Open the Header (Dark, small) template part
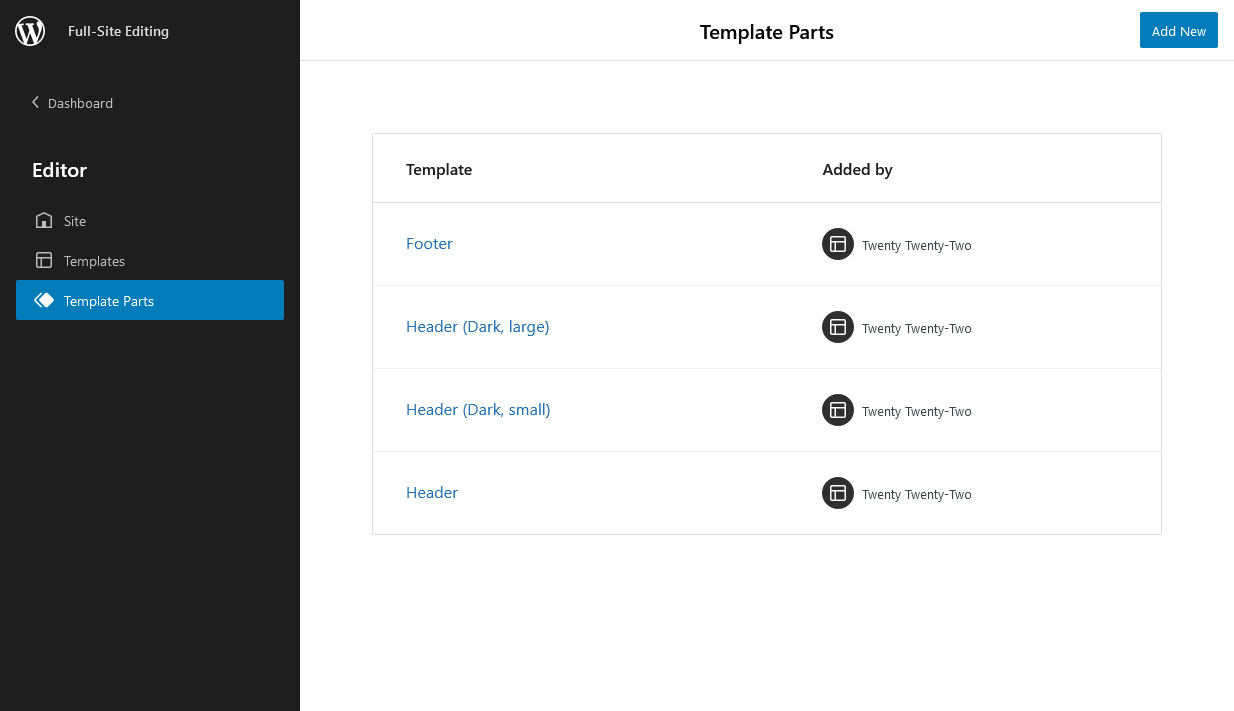Image resolution: width=1234 pixels, height=711 pixels. click(478, 409)
